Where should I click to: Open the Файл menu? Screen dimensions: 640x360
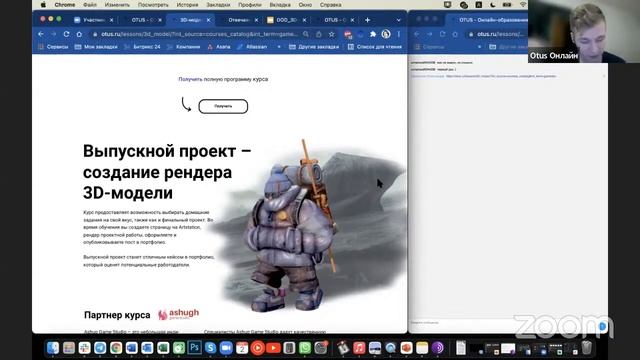click(90, 5)
